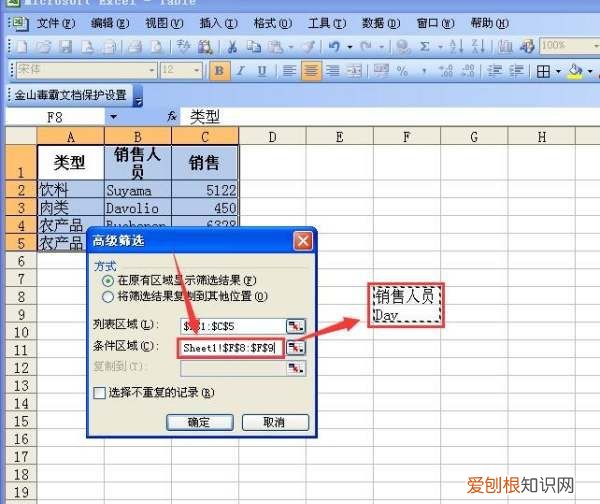Open the 视图(V) menu
The image size is (600, 504).
point(164,23)
